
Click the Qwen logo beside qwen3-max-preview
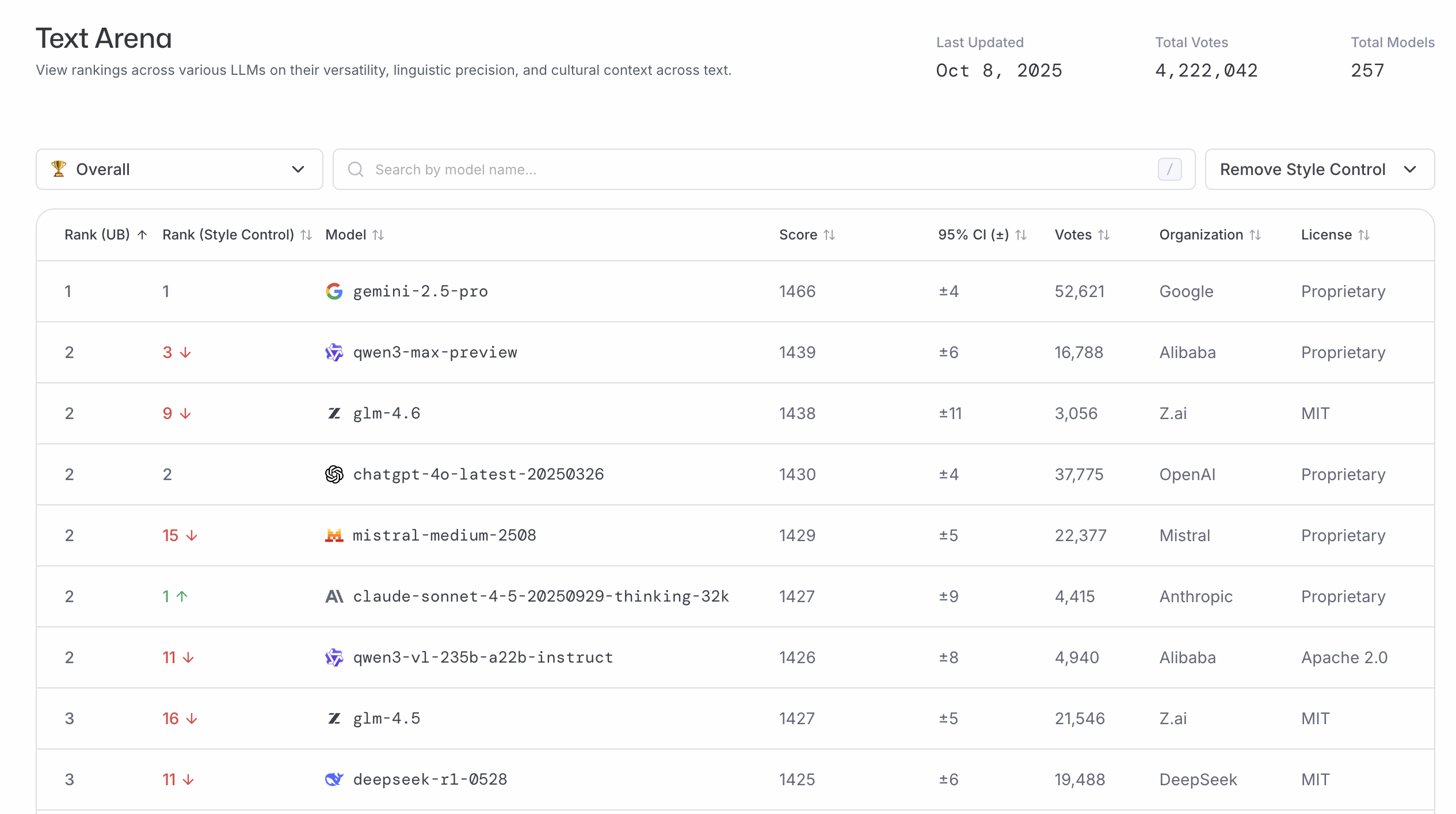(334, 352)
